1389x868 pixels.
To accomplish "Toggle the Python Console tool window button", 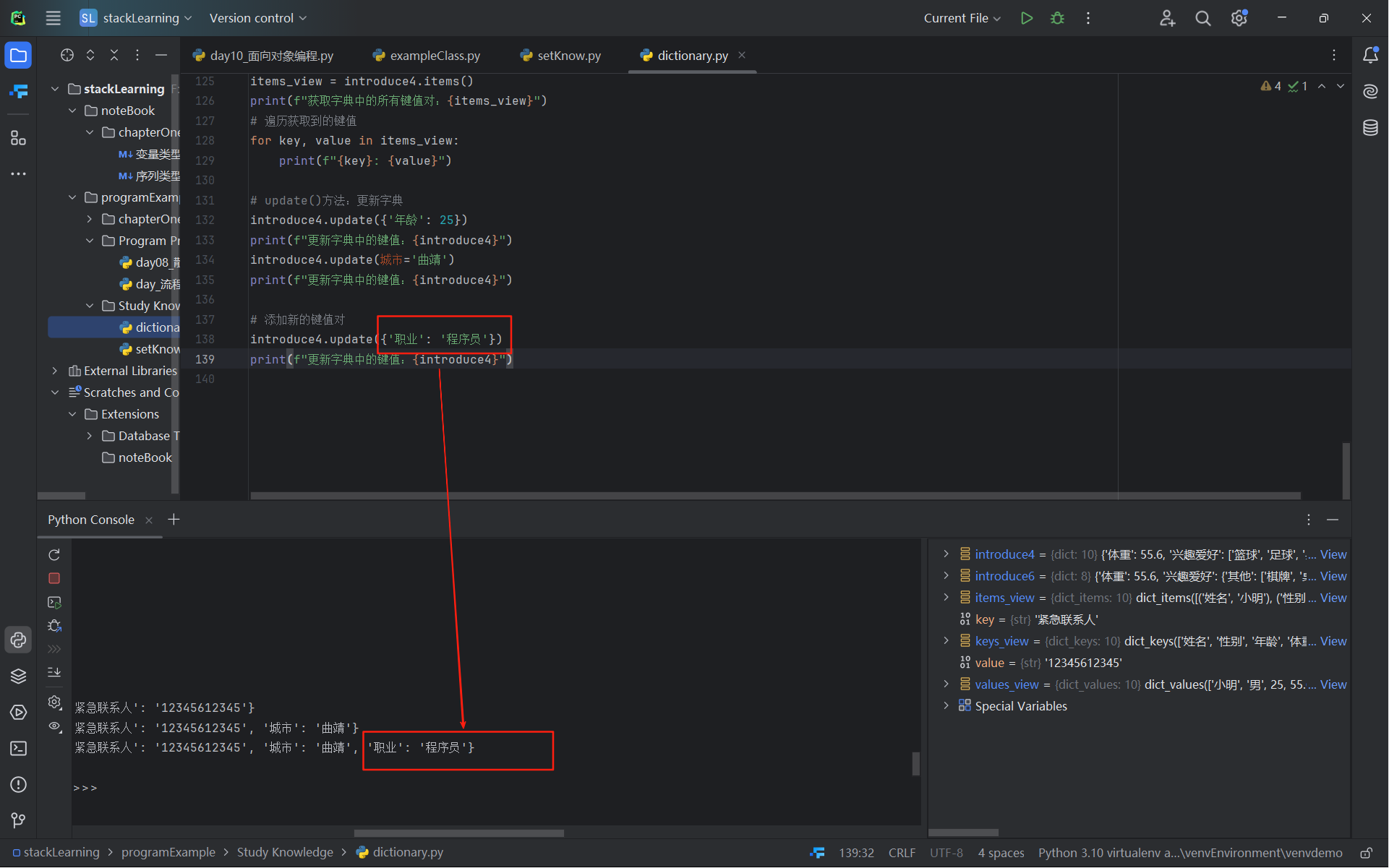I will click(18, 640).
